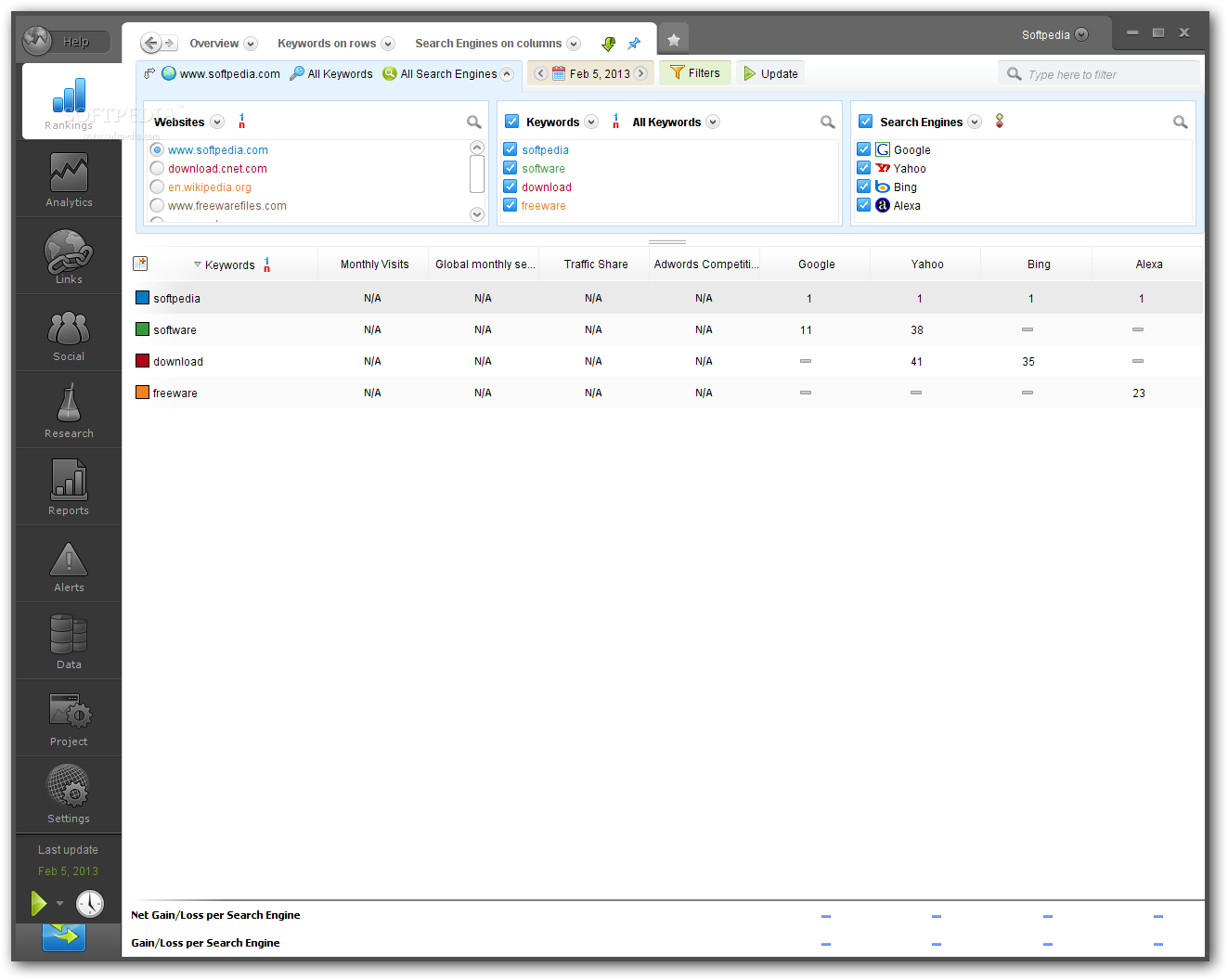Viewport: 1228px width, 980px height.
Task: Click the Websites panel search icon
Action: (x=473, y=122)
